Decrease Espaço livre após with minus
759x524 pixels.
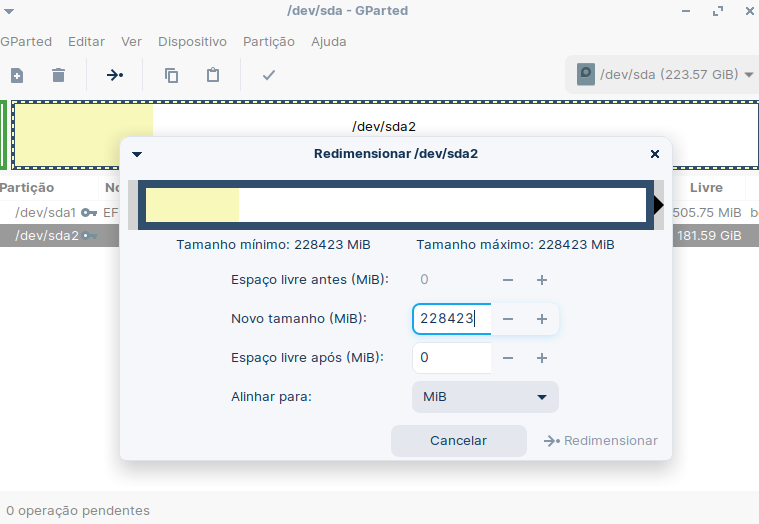coord(508,358)
